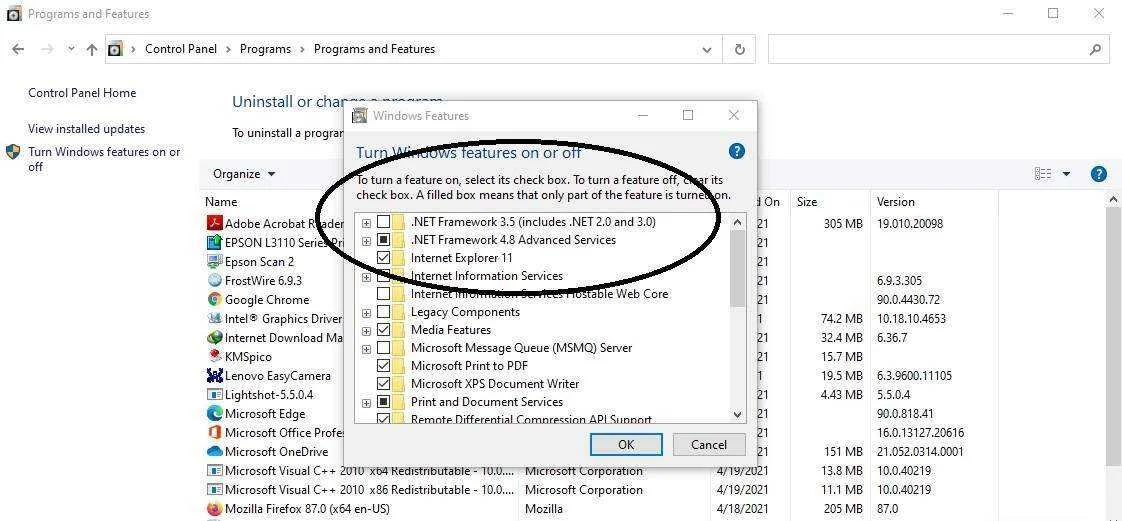Click Control Panel in the breadcrumb
The width and height of the screenshot is (1122, 521).
tap(181, 49)
